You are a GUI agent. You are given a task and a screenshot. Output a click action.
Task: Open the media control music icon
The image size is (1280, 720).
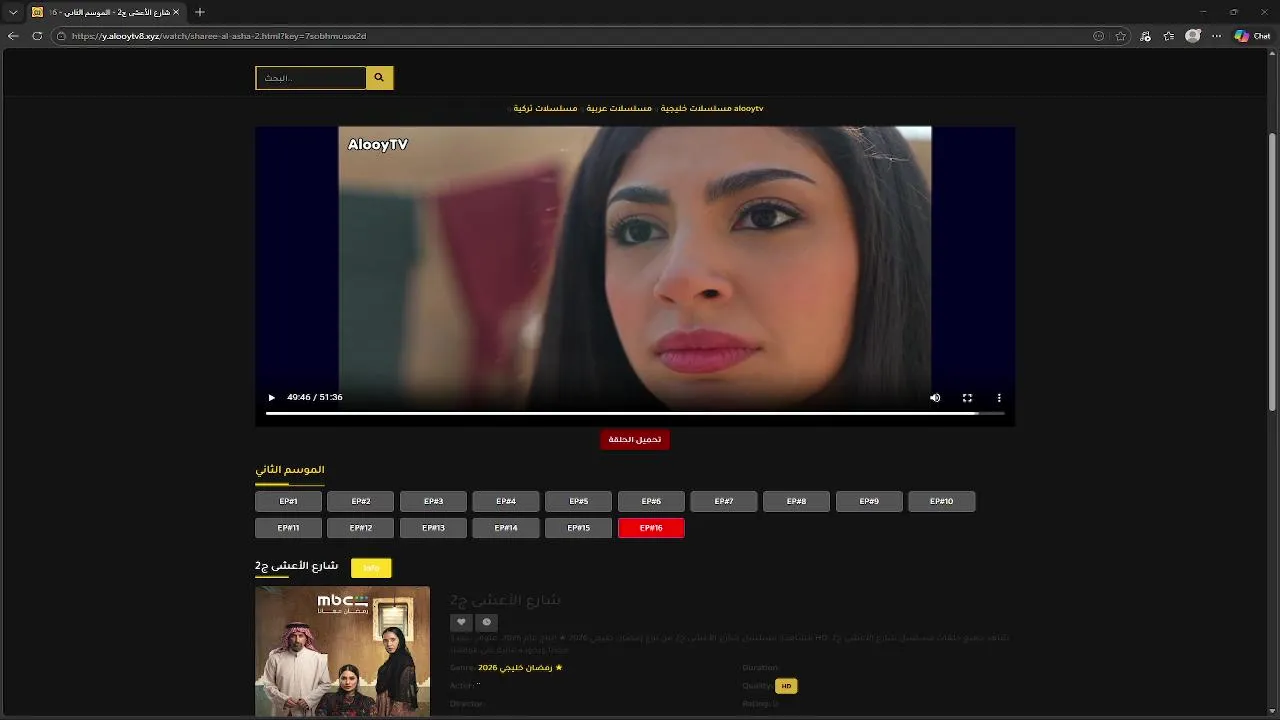coord(1145,36)
